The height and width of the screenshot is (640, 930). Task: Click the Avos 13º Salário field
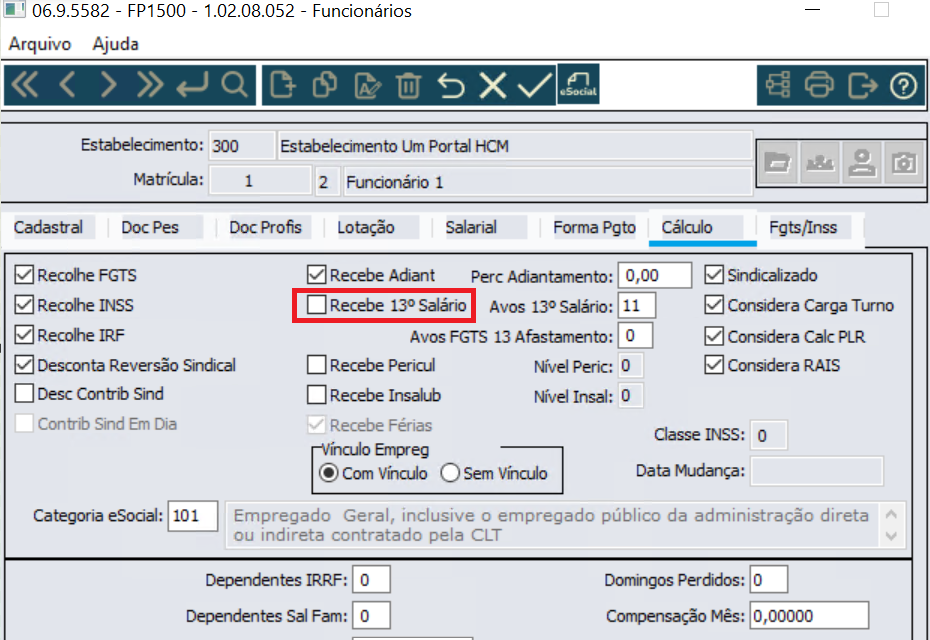point(636,305)
